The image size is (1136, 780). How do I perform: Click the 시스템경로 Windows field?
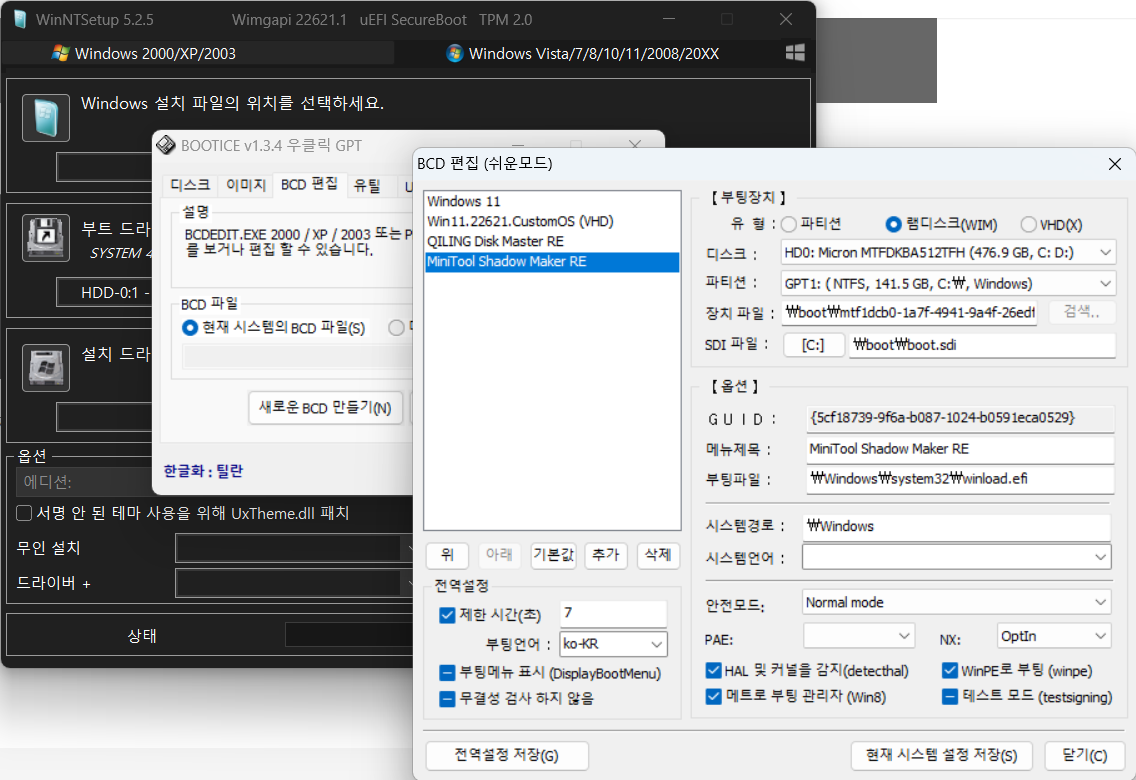[x=956, y=527]
